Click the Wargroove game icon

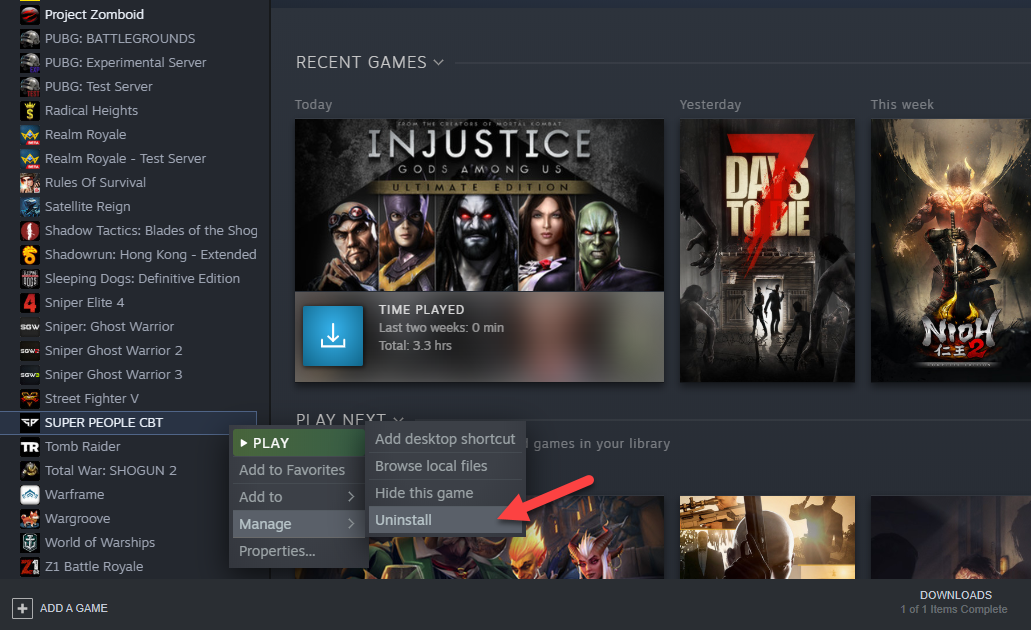pos(30,519)
